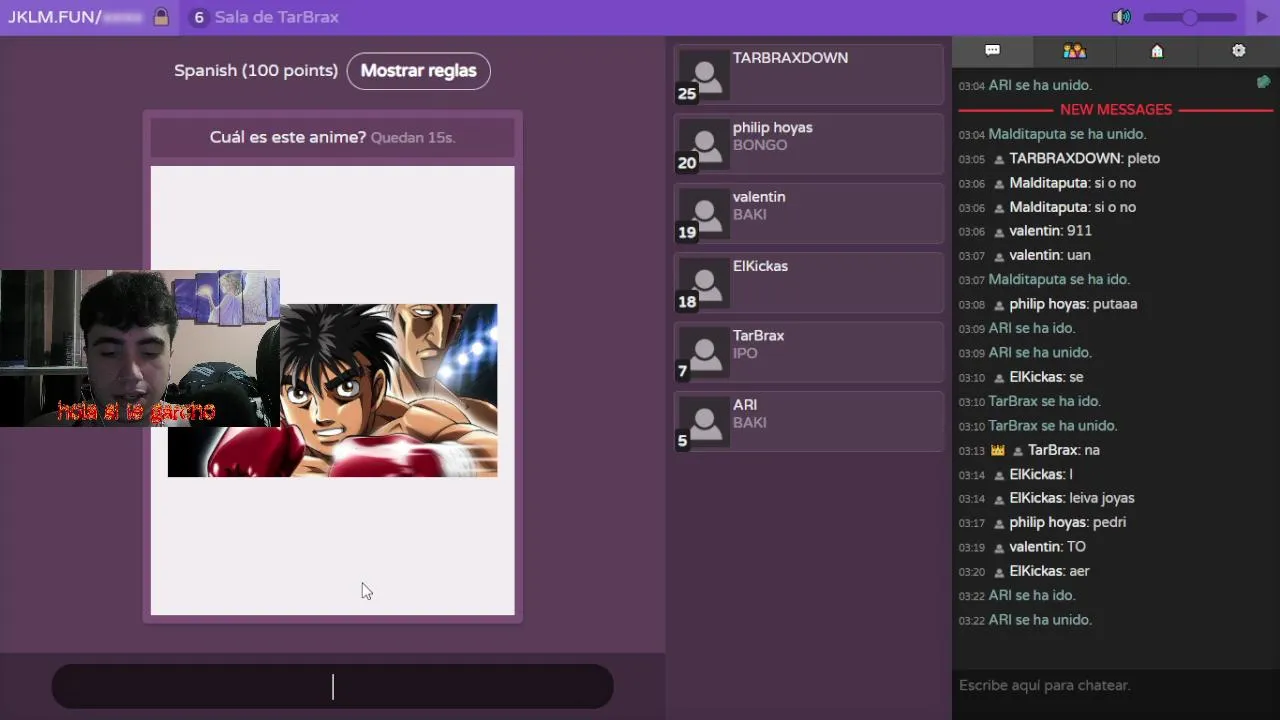Click the 'NEW MESSAGES' divider label
Viewport: 1280px width, 720px height.
coord(1116,110)
